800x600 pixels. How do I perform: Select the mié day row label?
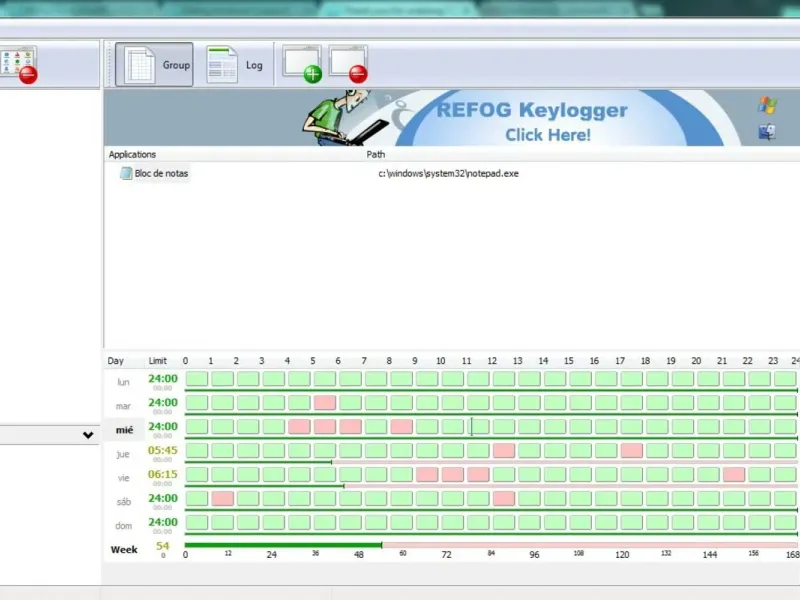coord(124,430)
